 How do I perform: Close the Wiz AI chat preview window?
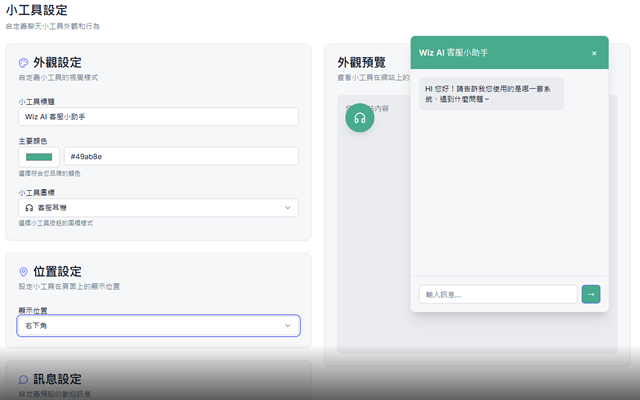[x=593, y=53]
